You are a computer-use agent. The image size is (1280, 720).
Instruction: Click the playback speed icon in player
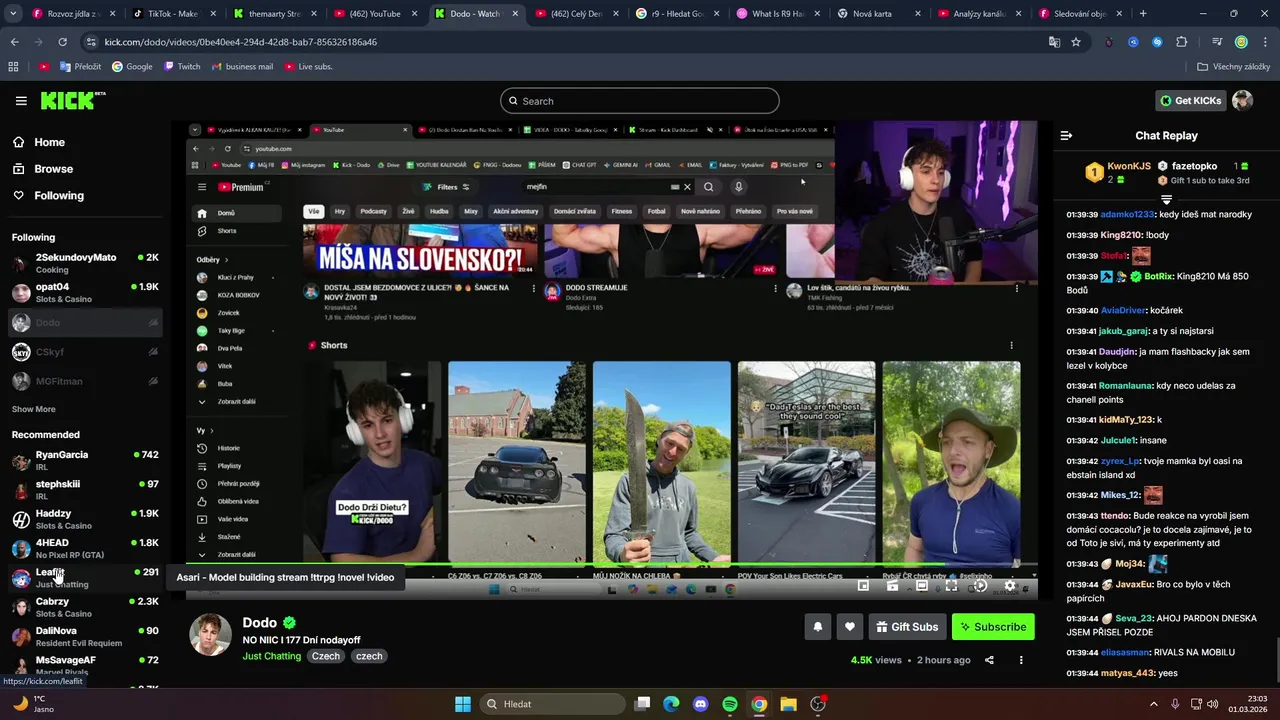click(x=980, y=586)
